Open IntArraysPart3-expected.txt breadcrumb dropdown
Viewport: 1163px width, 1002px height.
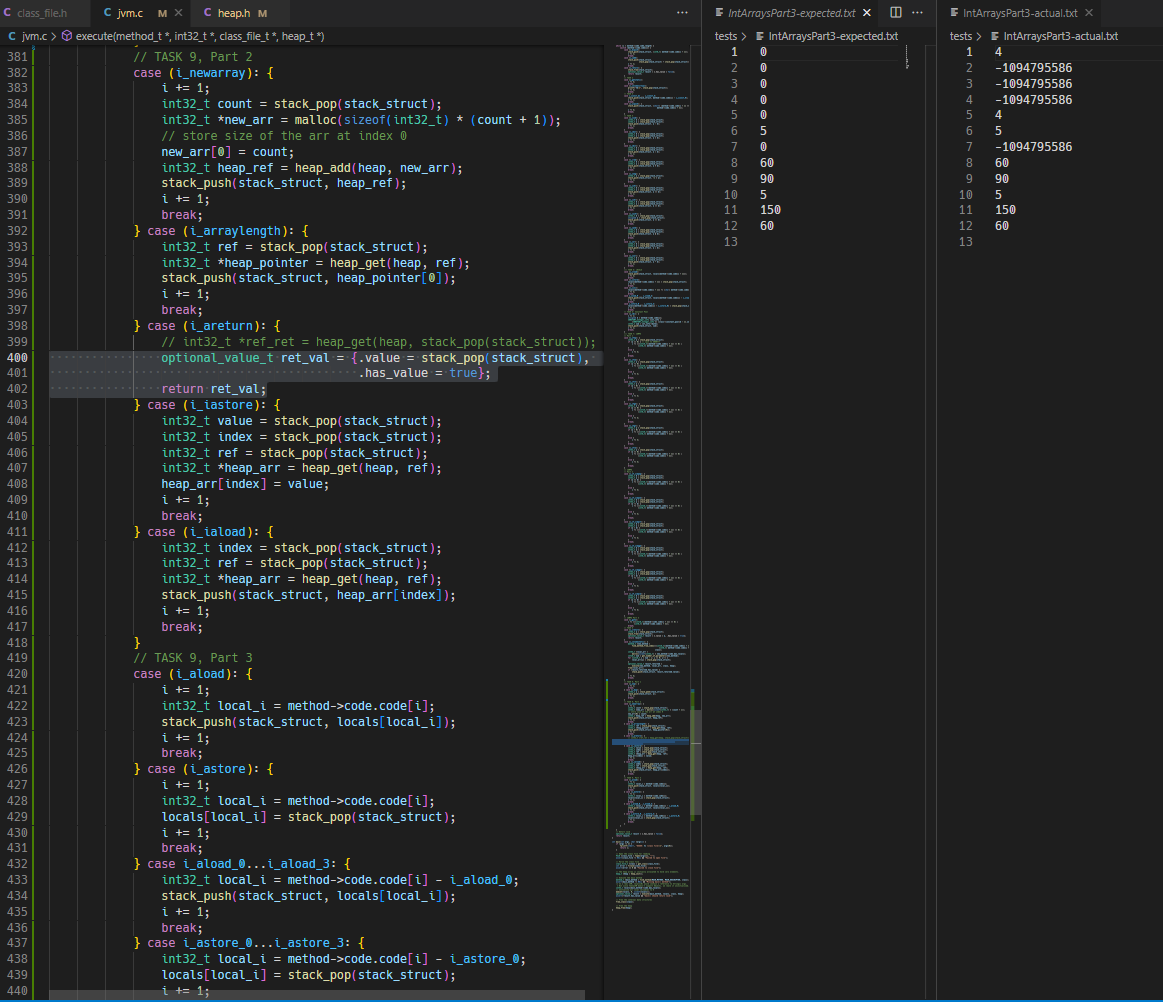(x=832, y=36)
